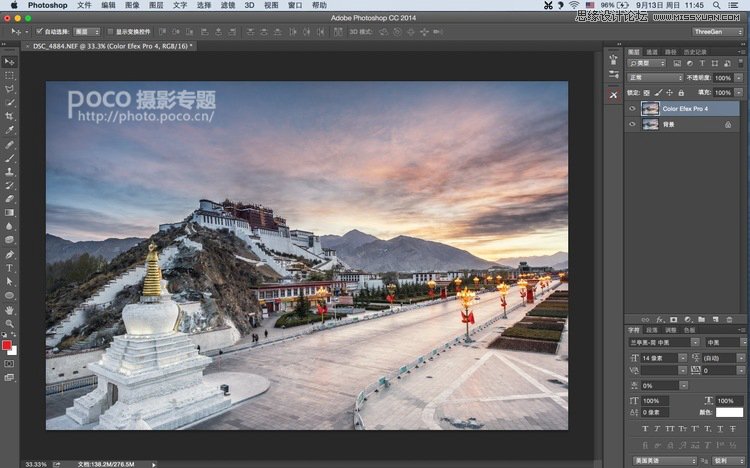
Task: Select the Quick Selection tool
Action: [x=9, y=102]
